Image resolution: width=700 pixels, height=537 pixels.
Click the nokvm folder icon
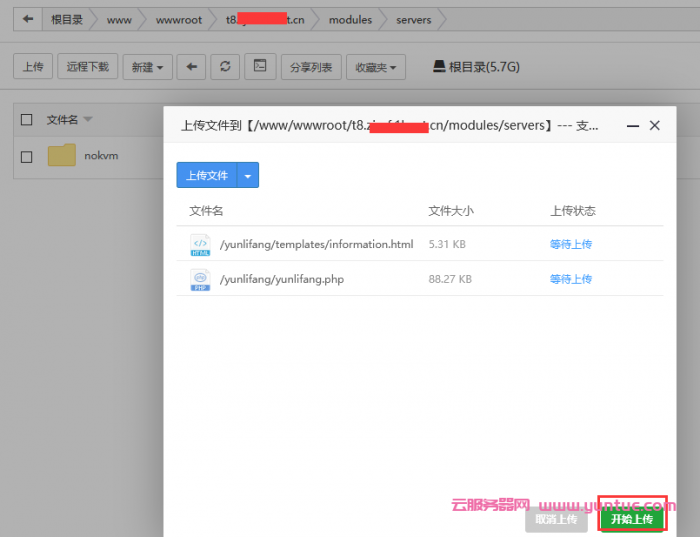click(62, 156)
